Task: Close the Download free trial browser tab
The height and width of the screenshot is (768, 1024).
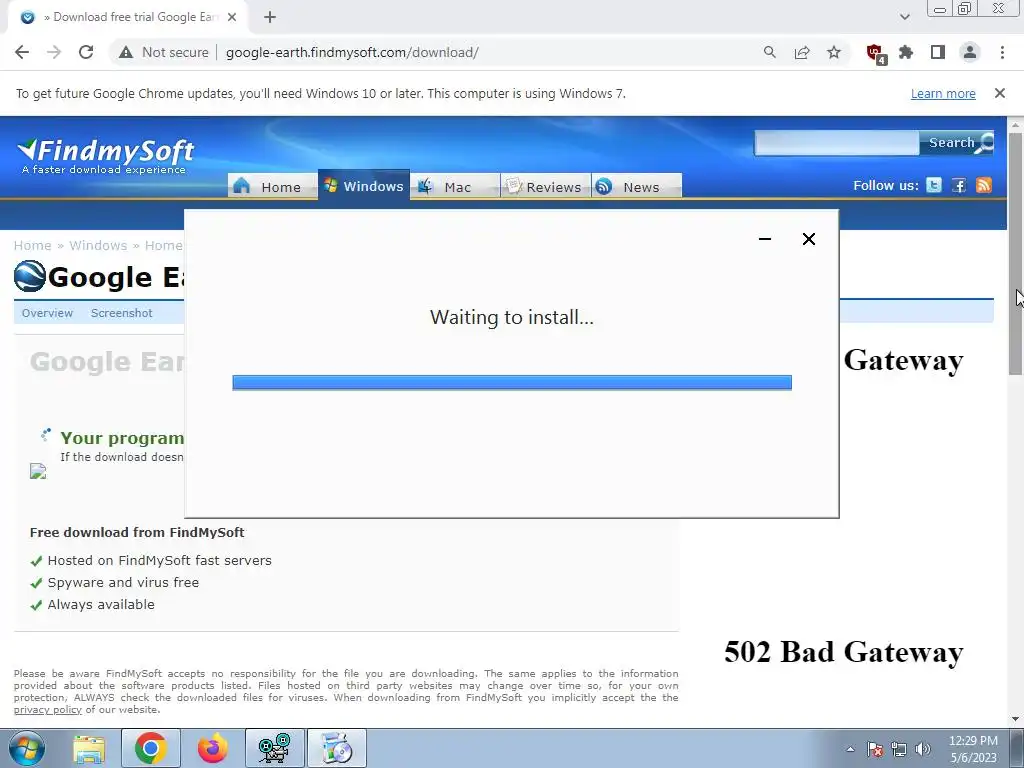Action: [232, 17]
